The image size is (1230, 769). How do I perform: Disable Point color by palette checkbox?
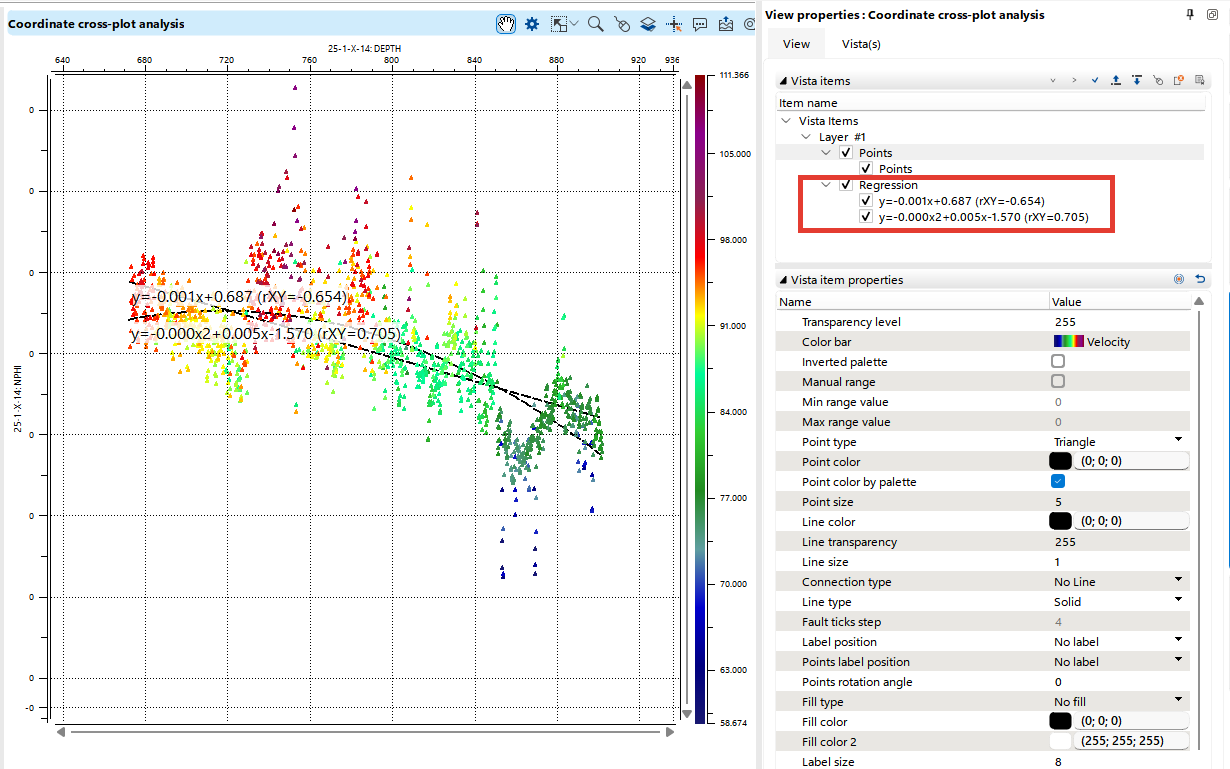(1058, 482)
